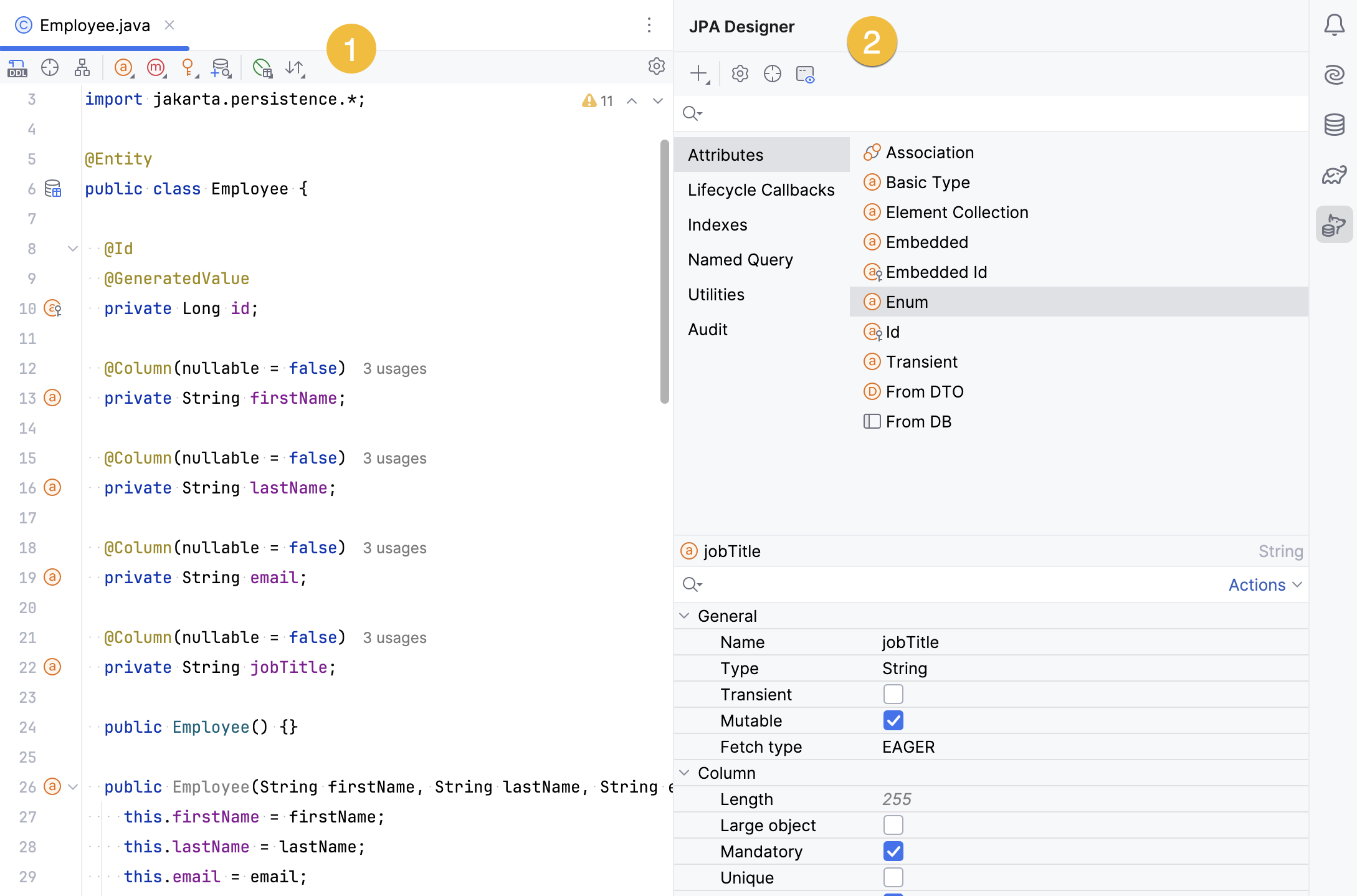The image size is (1357, 896).
Task: Select the Enum attribute type
Action: [905, 302]
